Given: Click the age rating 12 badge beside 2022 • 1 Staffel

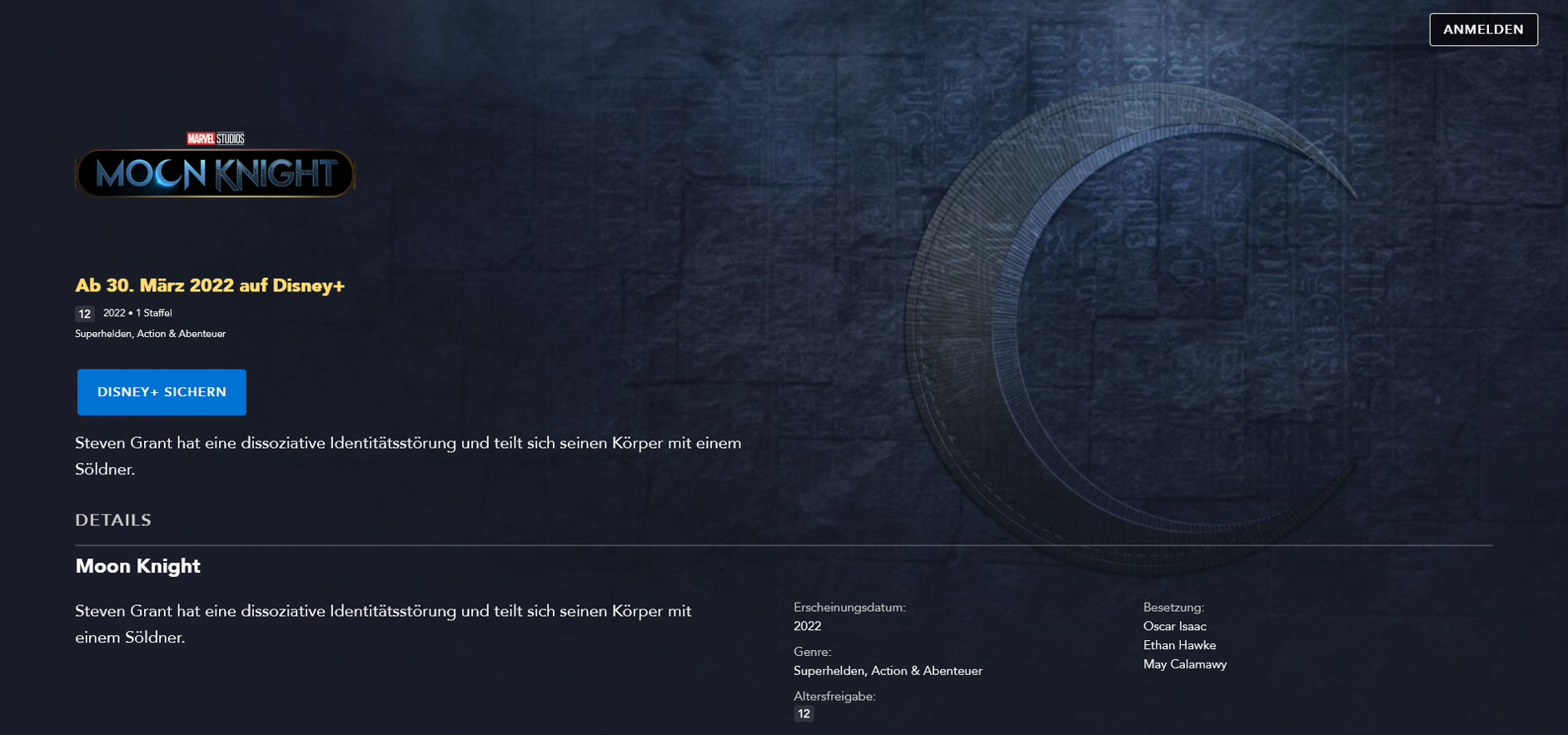Looking at the screenshot, I should point(84,314).
